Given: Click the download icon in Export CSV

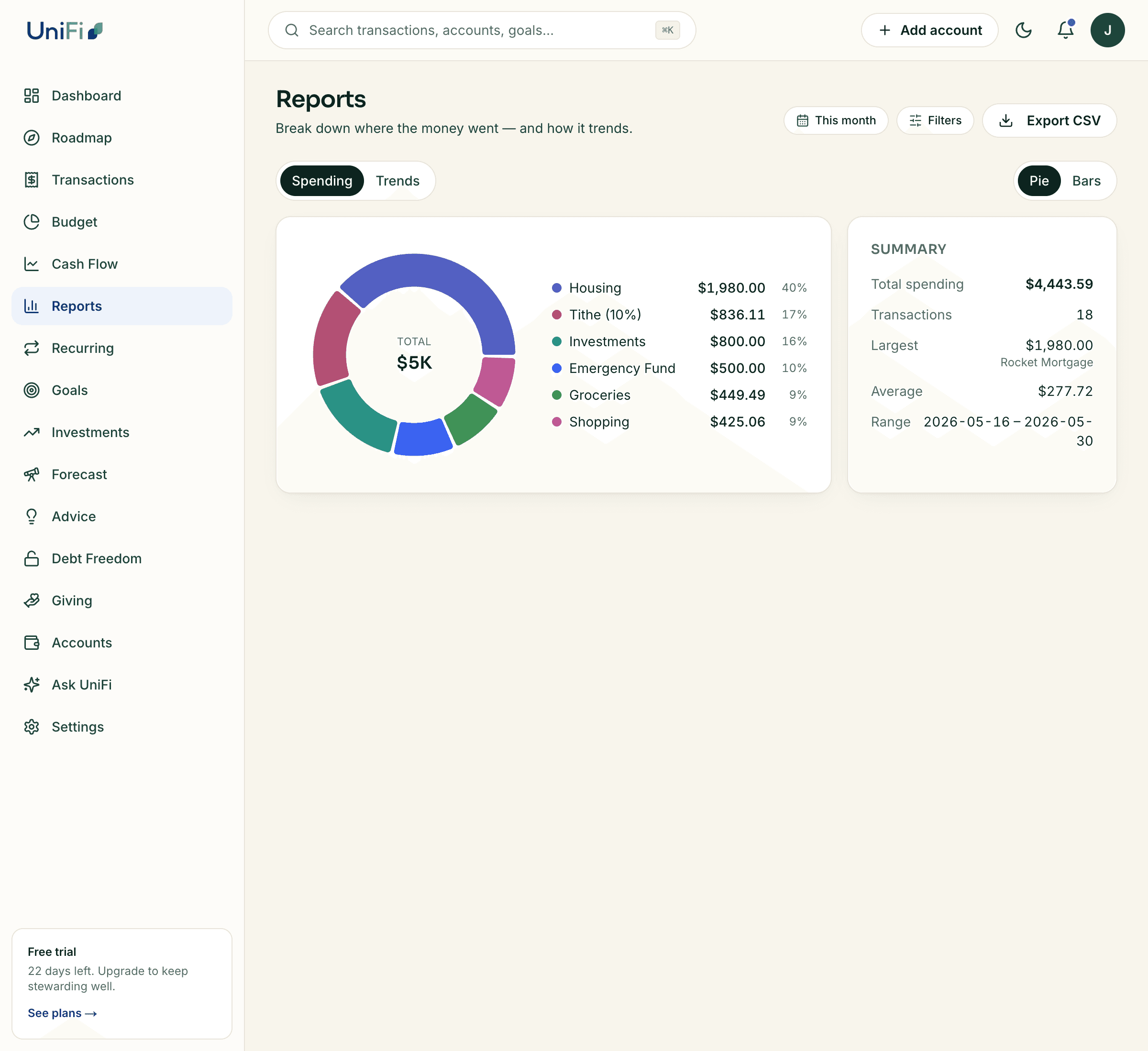Looking at the screenshot, I should coord(1005,120).
